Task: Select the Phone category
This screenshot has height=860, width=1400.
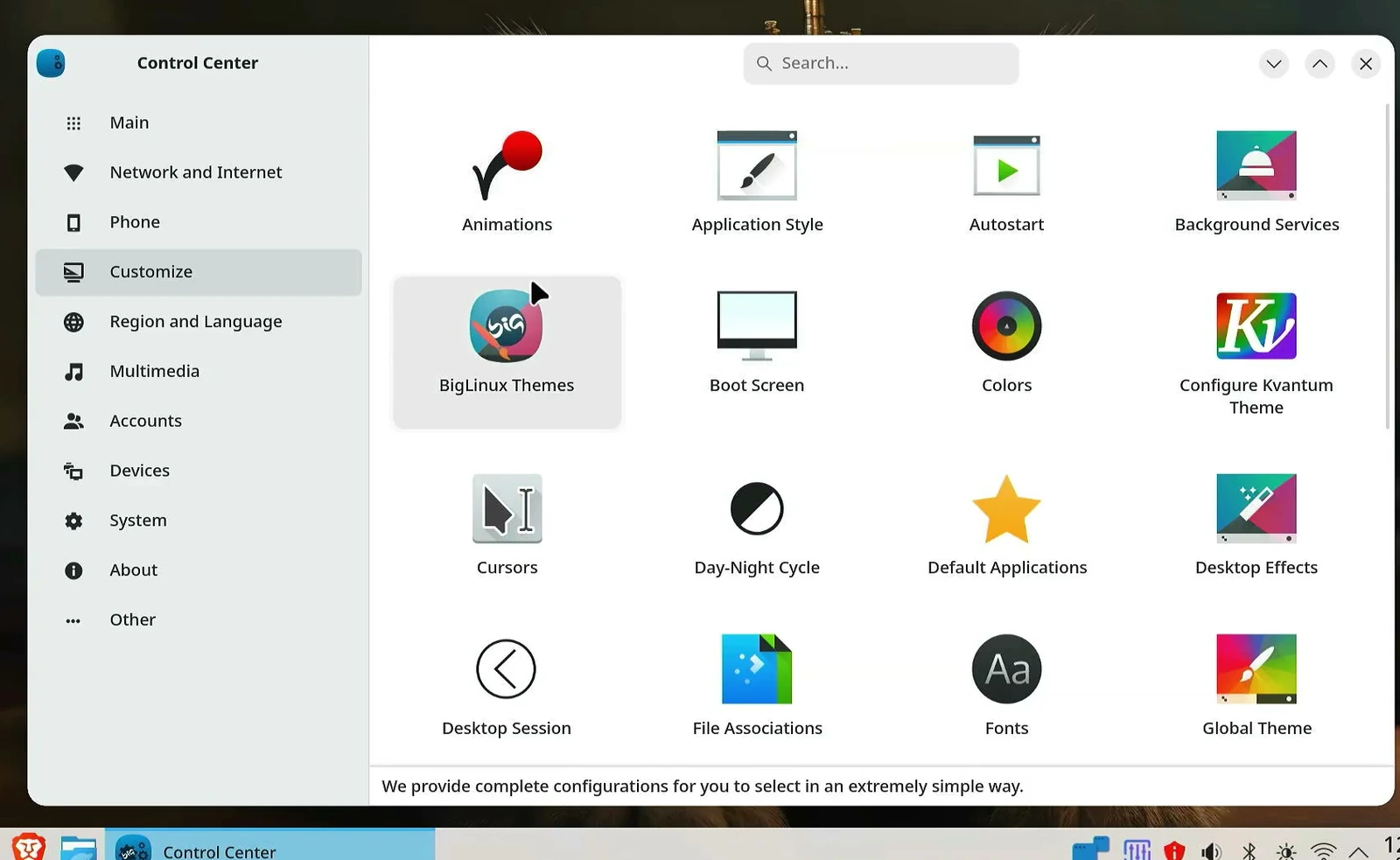Action: pos(199,222)
